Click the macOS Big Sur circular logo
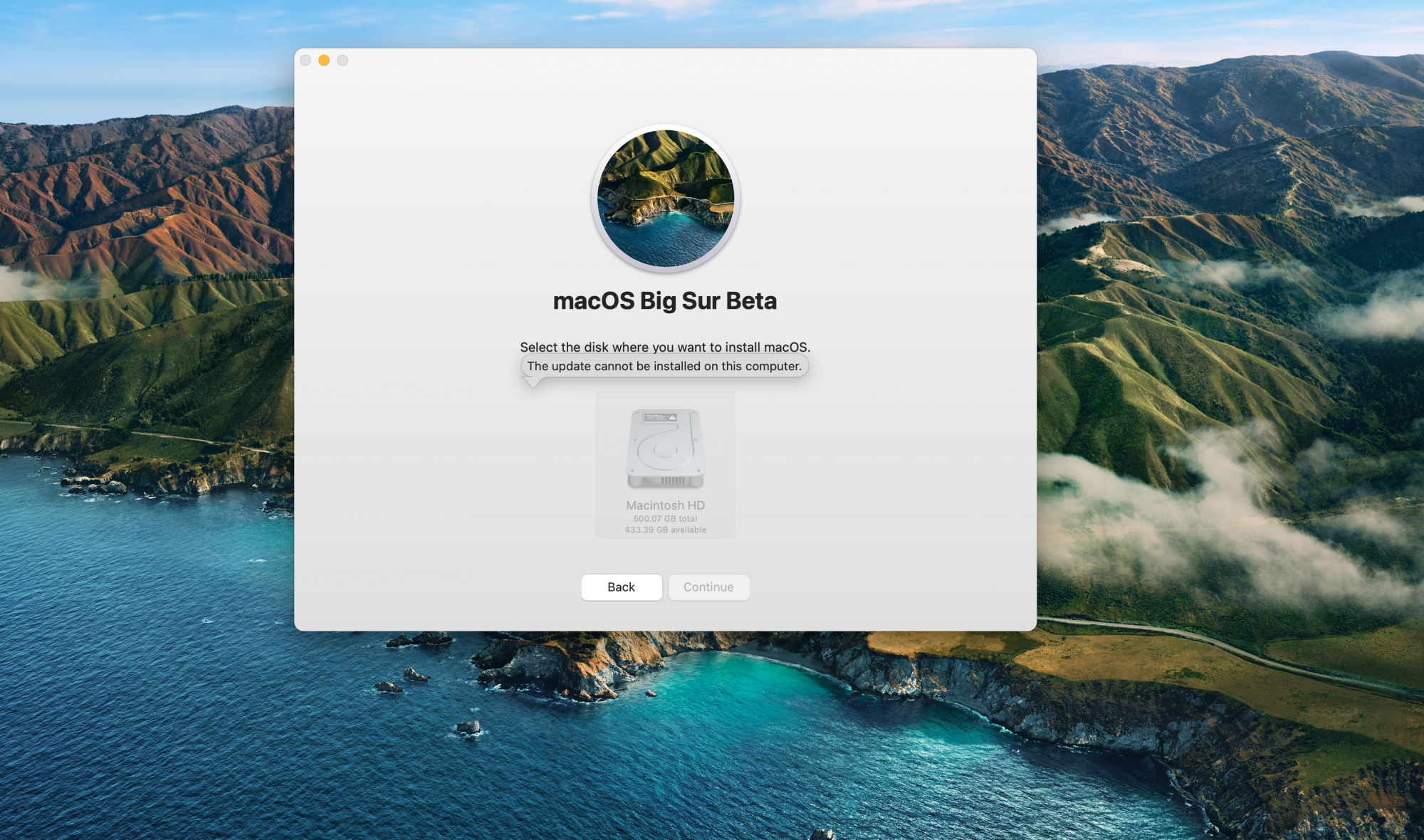The width and height of the screenshot is (1424, 840). point(665,199)
